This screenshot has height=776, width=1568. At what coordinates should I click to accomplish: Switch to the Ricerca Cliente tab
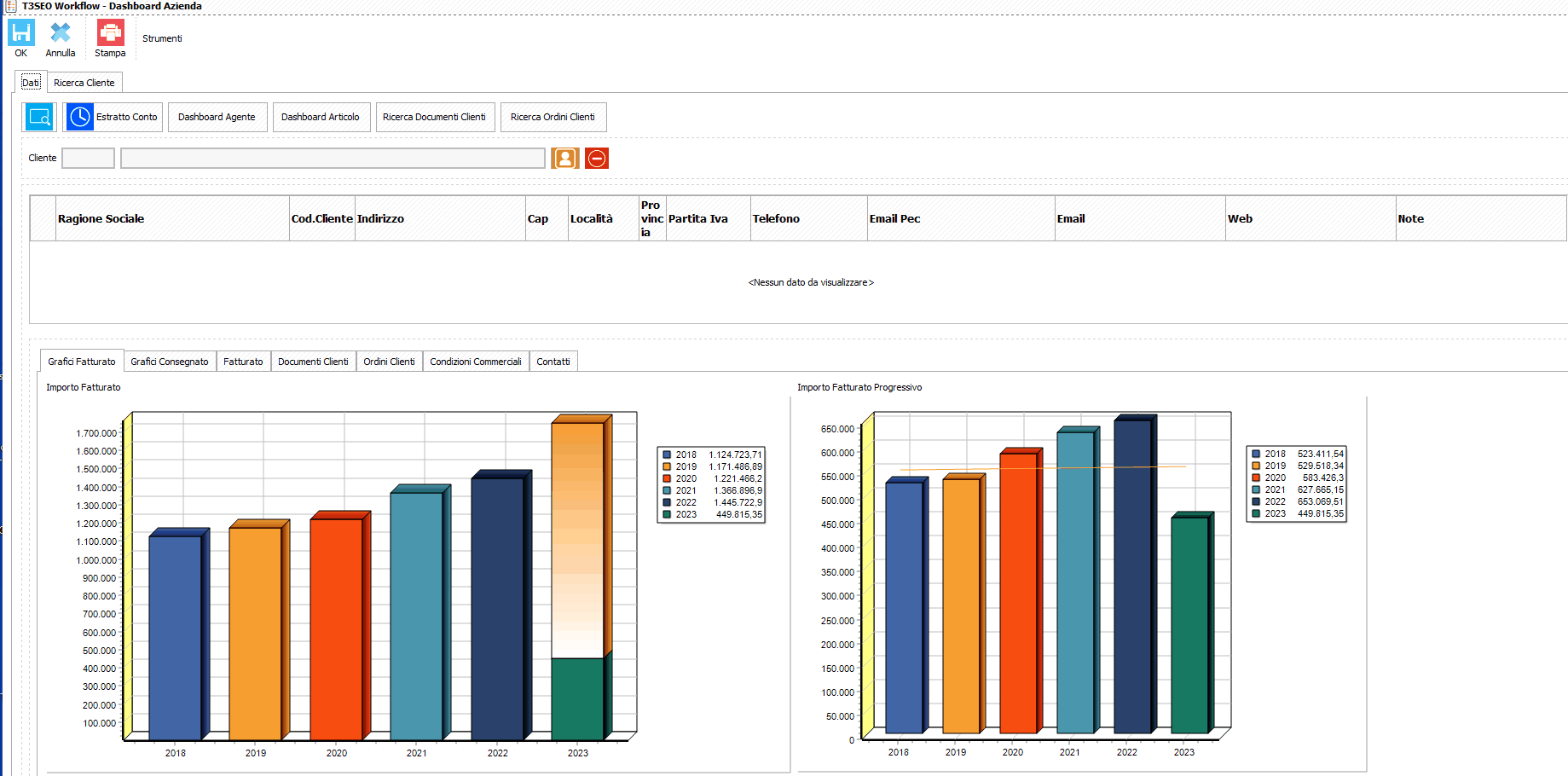[x=84, y=83]
